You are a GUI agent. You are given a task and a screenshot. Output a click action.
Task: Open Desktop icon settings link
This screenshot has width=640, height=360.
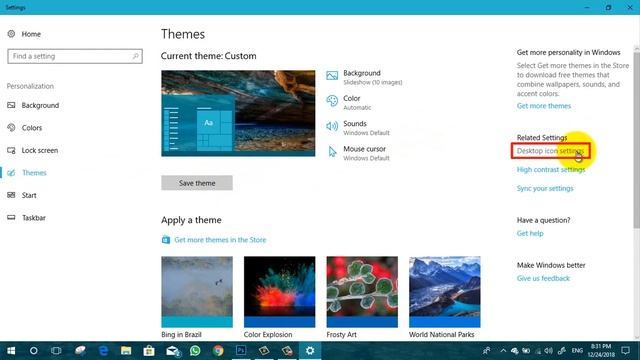click(x=550, y=151)
